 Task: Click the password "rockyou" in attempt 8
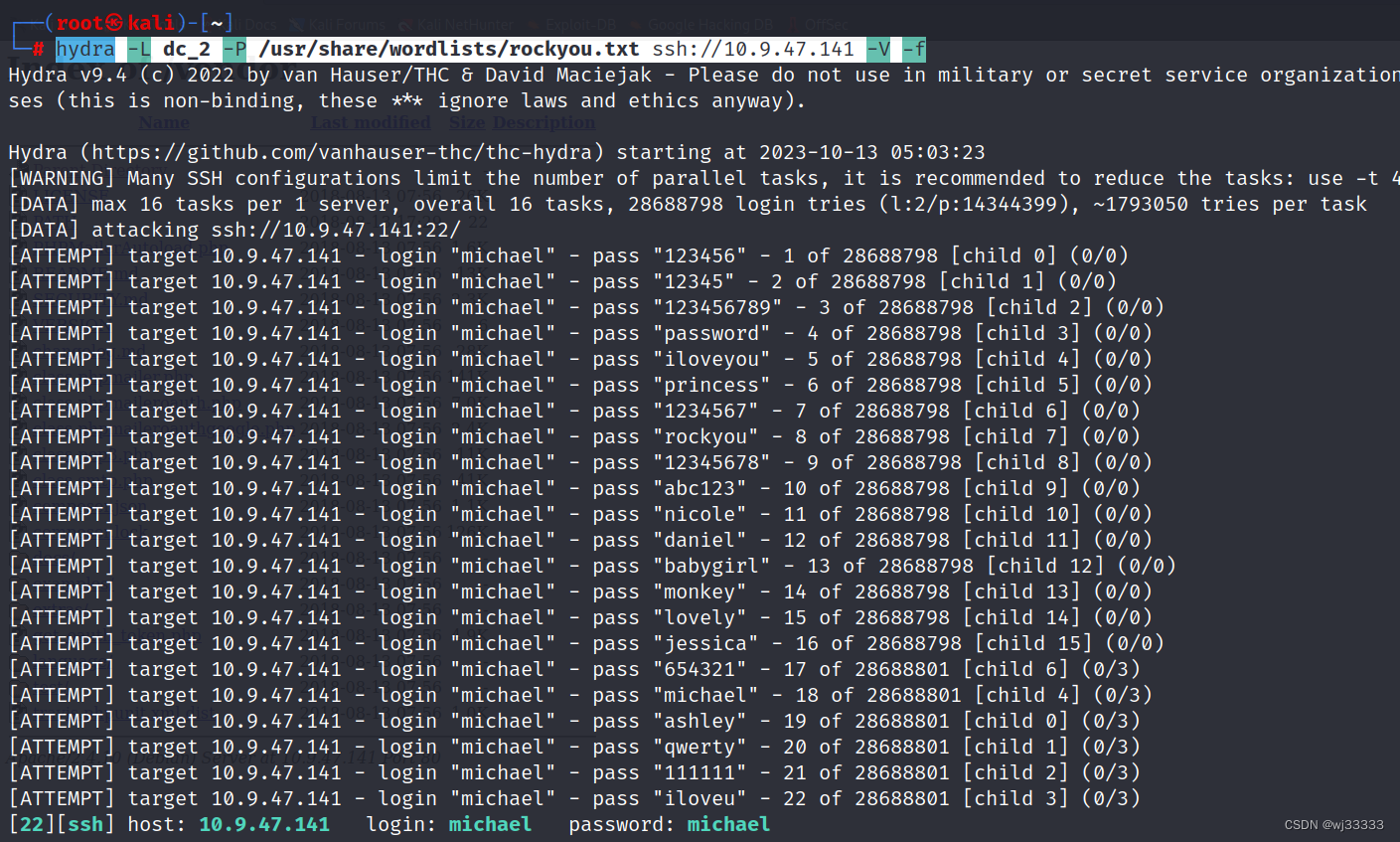click(705, 436)
